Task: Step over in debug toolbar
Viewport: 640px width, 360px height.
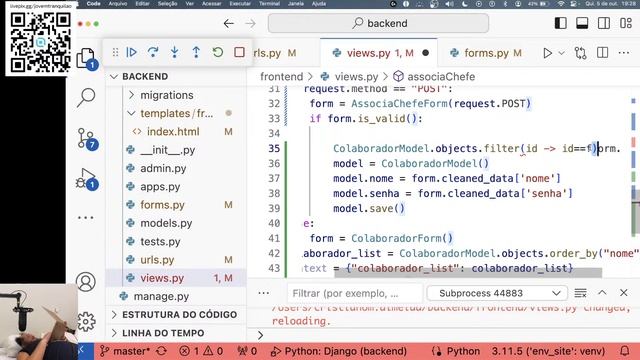Action: click(x=153, y=52)
